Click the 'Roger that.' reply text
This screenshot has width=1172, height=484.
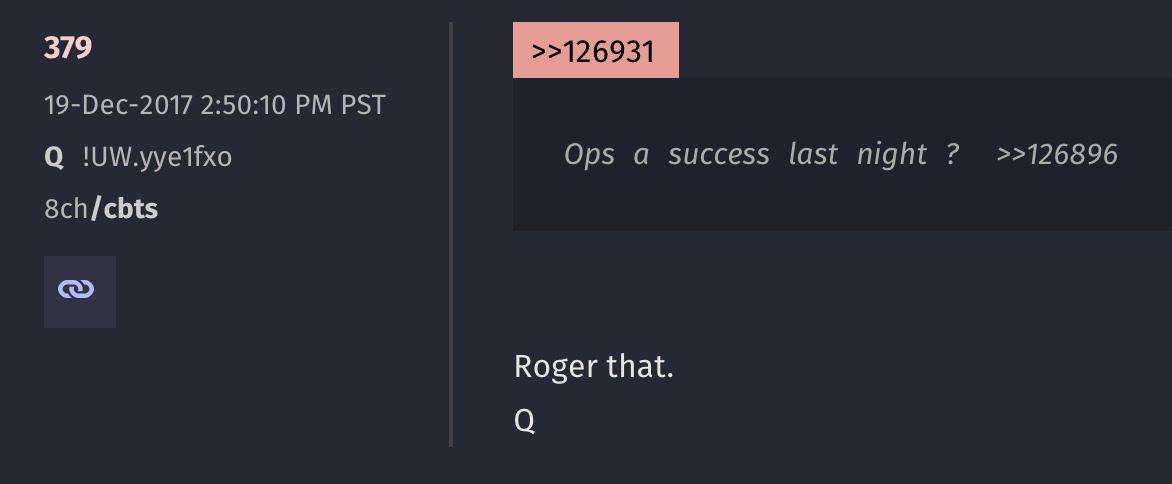(593, 366)
